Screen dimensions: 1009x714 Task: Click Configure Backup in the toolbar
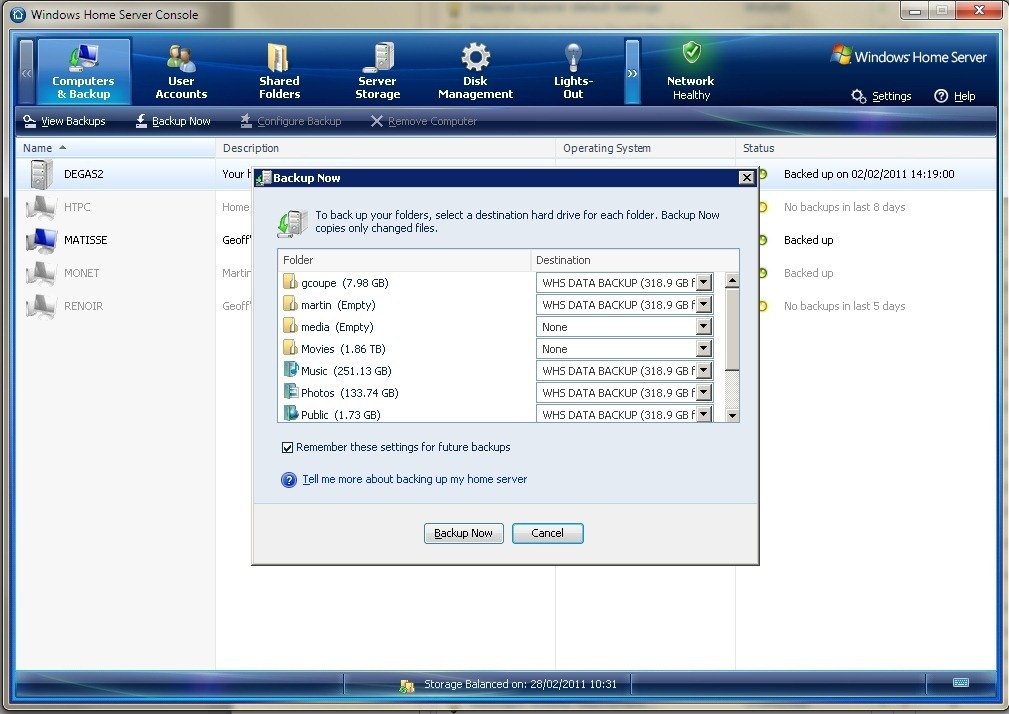click(290, 121)
